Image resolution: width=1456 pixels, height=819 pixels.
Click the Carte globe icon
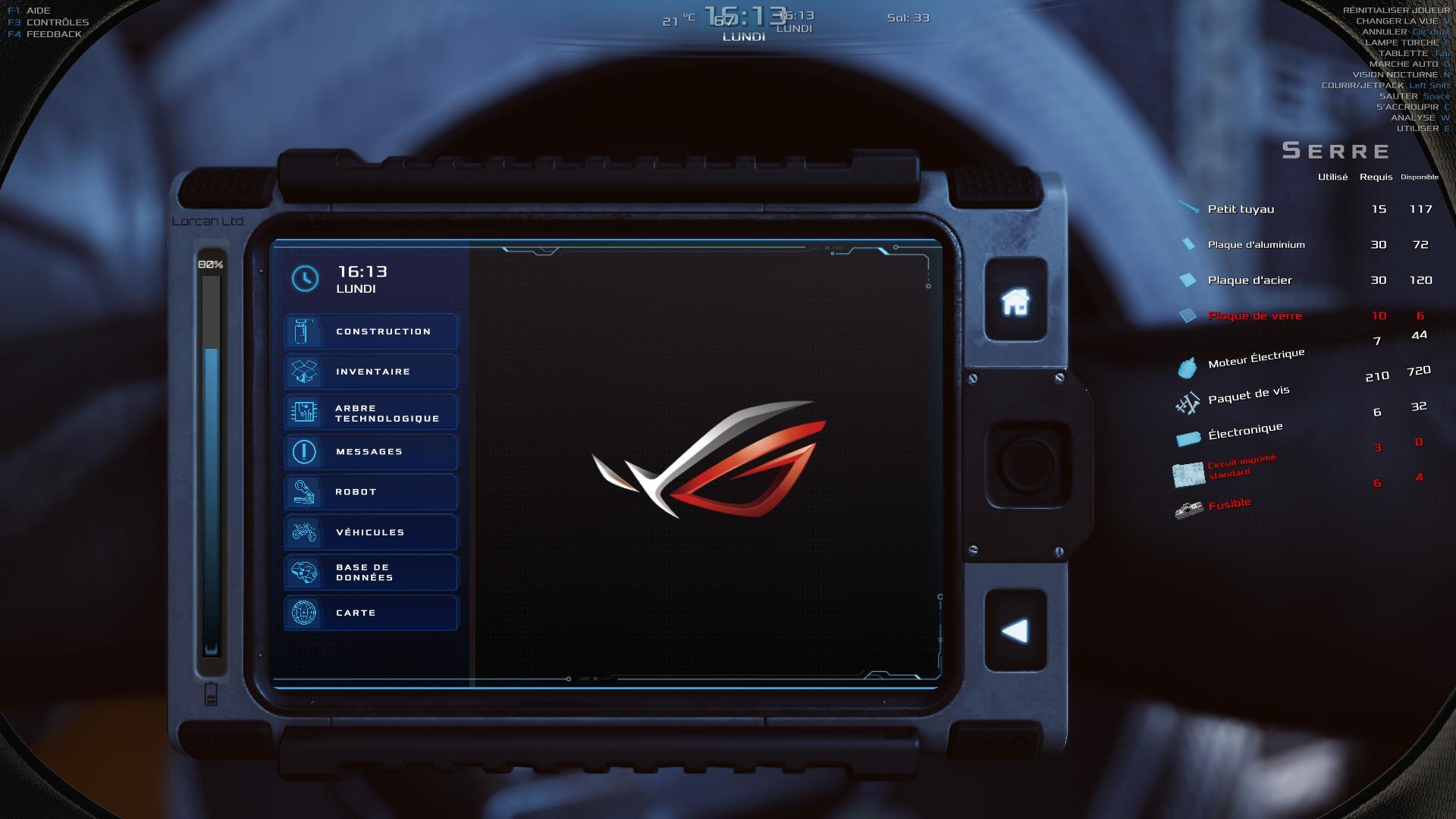click(303, 613)
